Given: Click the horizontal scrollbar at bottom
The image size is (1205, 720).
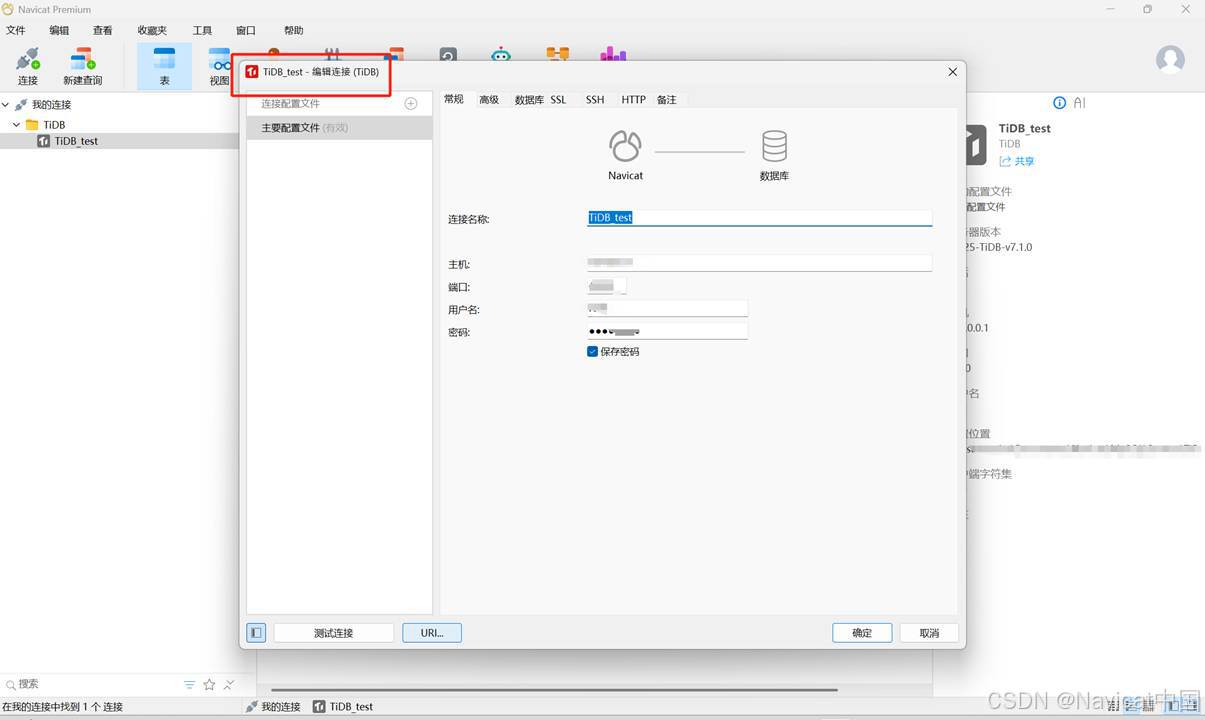Looking at the screenshot, I should [554, 690].
